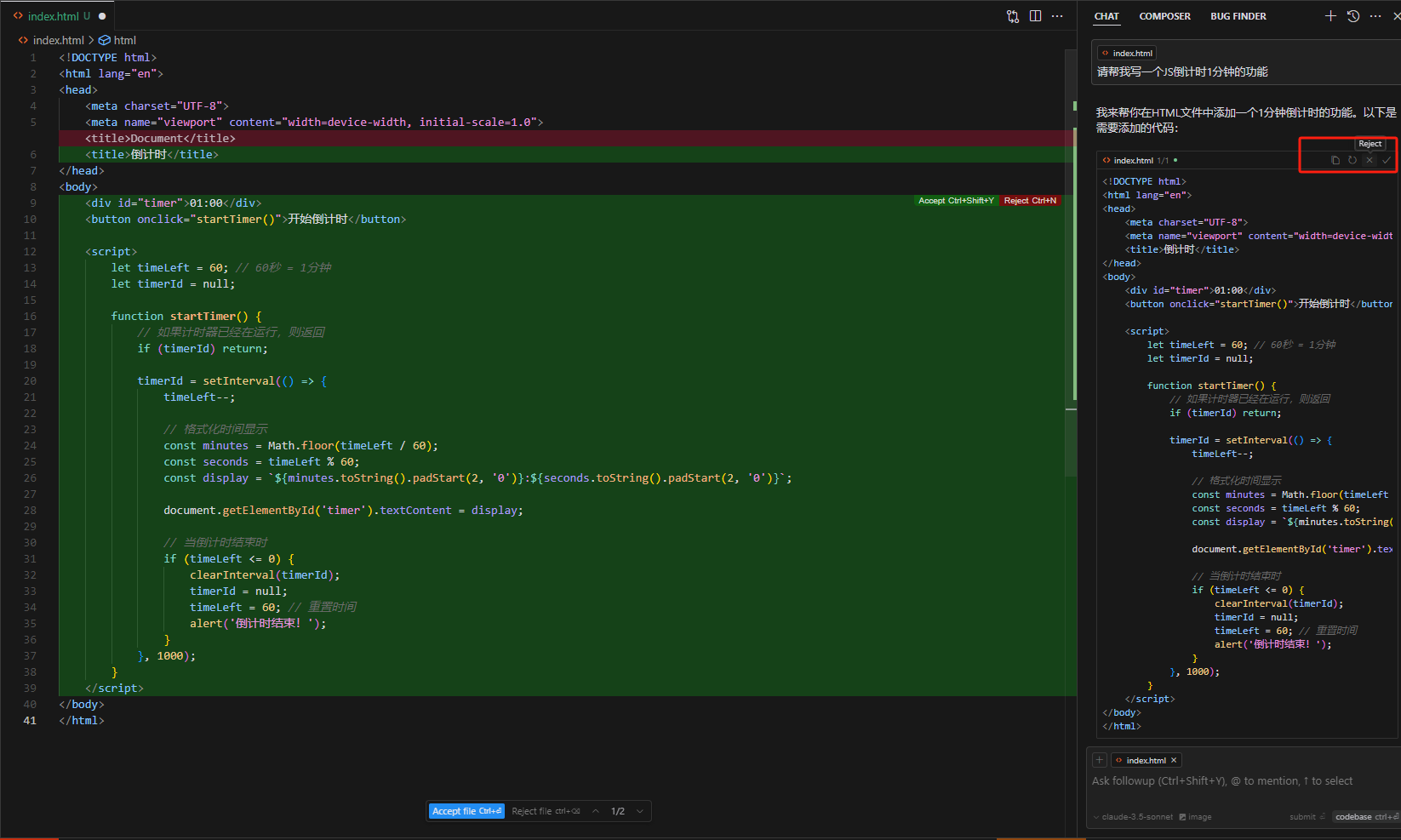The height and width of the screenshot is (840, 1401).
Task: Click the 'clearInterval(timerId);' line in editor
Action: point(265,574)
